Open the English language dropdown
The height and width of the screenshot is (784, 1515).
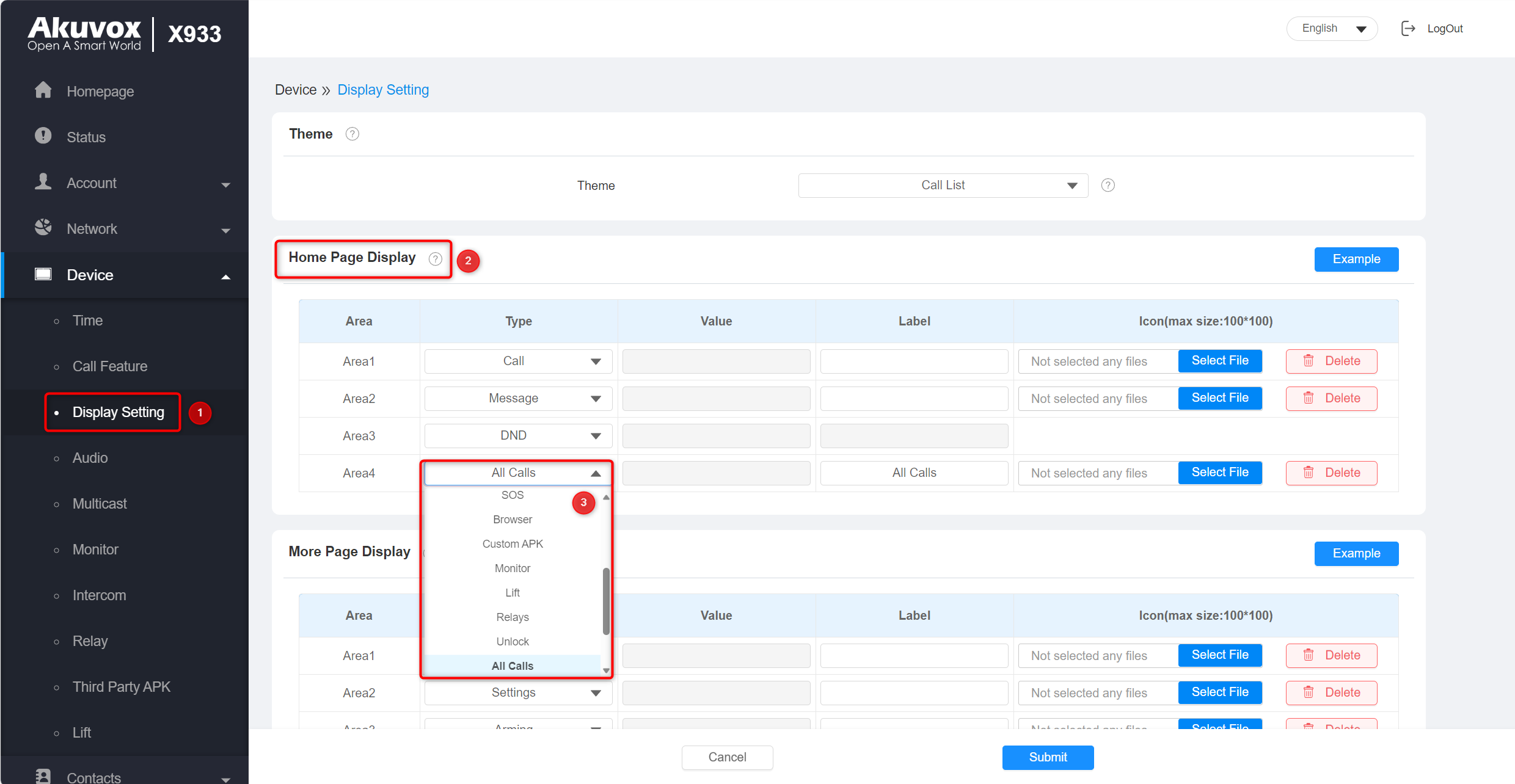pos(1332,29)
